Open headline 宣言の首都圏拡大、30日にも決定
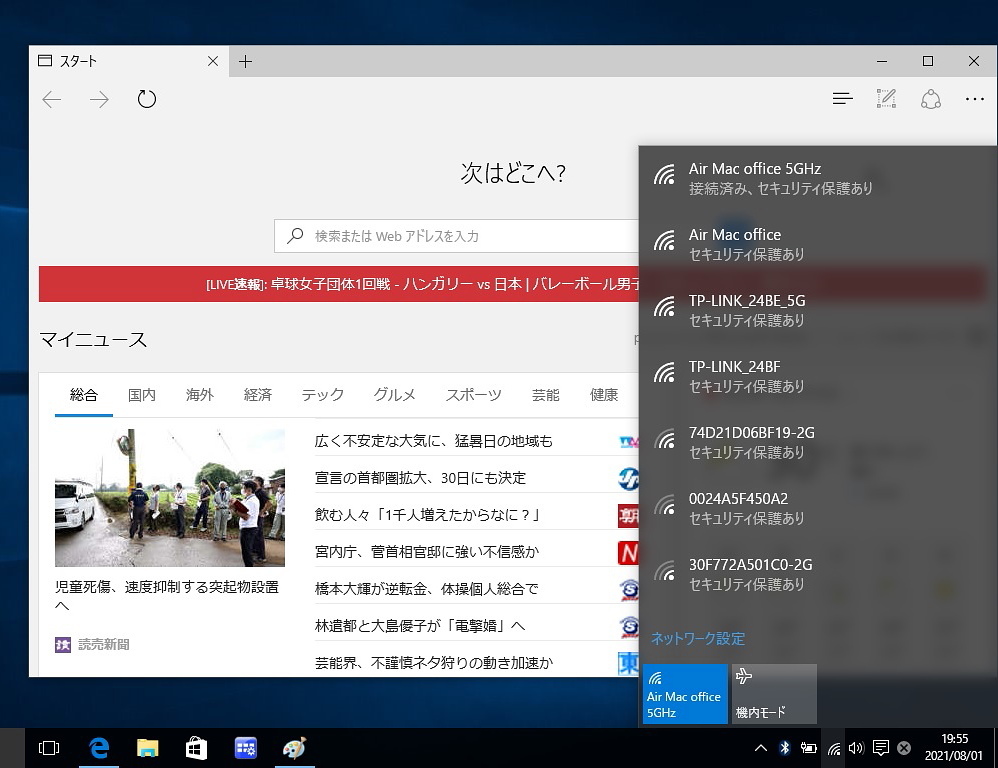The height and width of the screenshot is (768, 998). 420,478
